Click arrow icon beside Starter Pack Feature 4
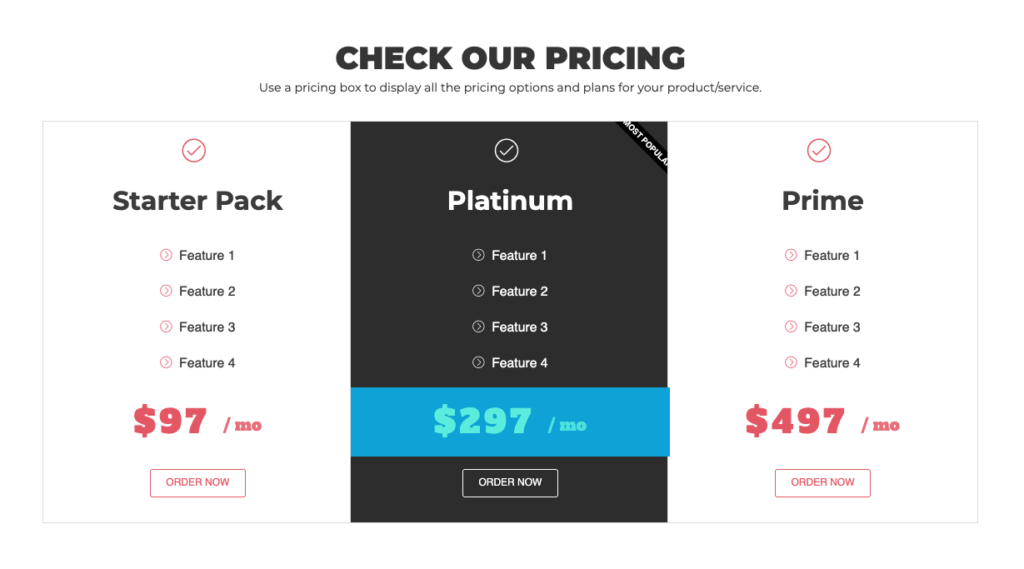The image size is (1024, 569). 166,363
